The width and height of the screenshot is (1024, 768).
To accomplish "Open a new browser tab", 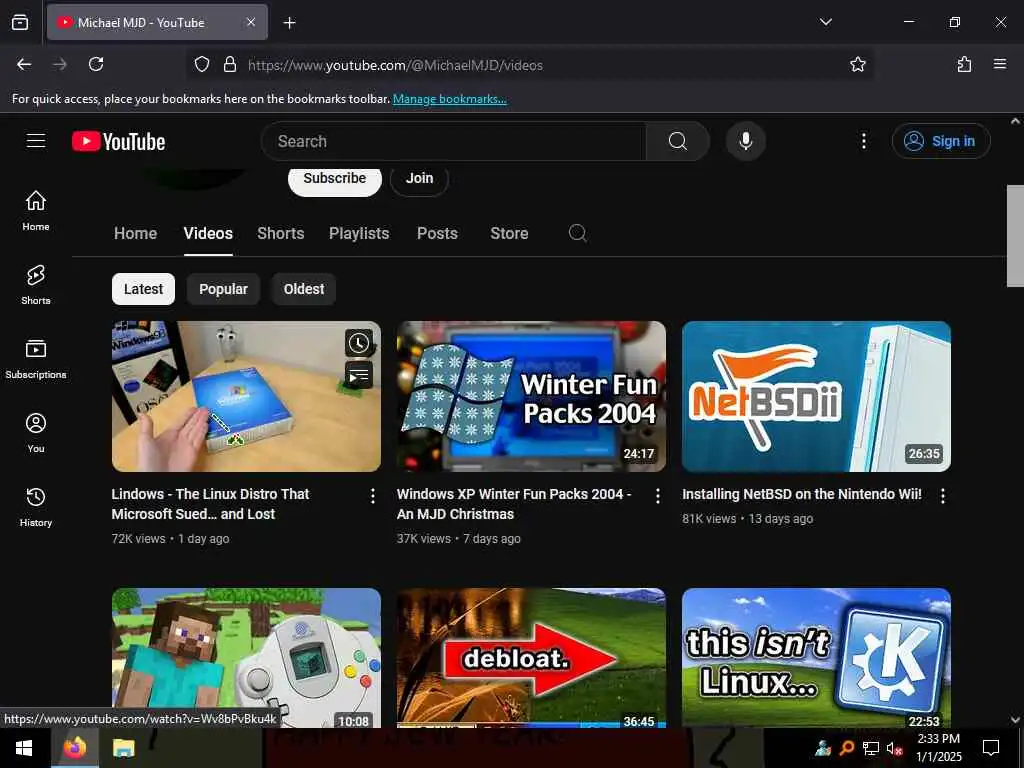I will point(289,23).
